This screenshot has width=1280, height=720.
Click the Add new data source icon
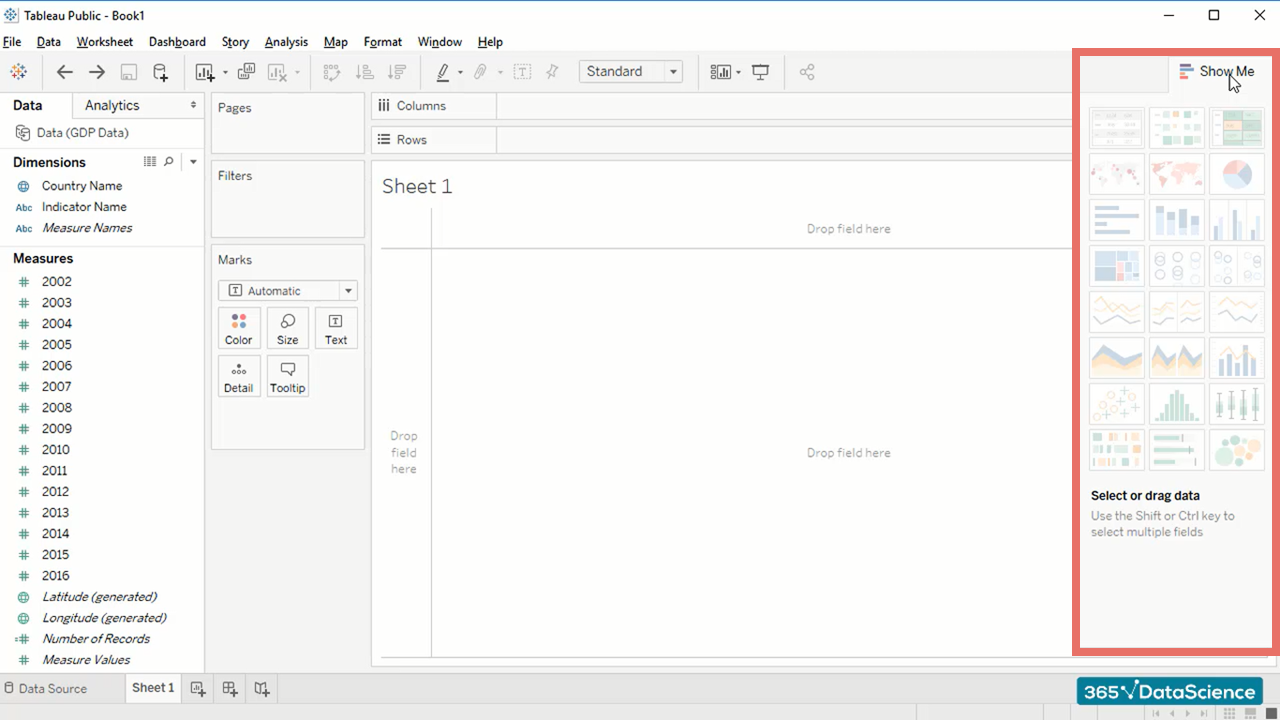coord(160,72)
